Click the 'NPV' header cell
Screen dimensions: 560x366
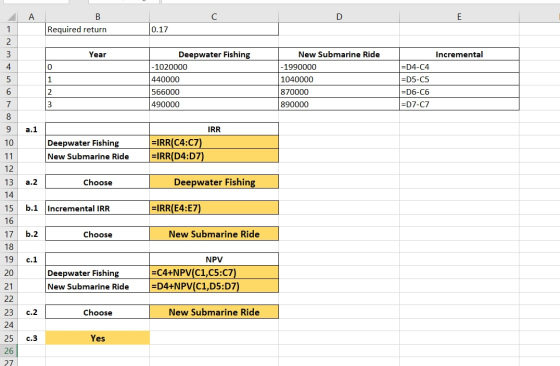(x=214, y=260)
